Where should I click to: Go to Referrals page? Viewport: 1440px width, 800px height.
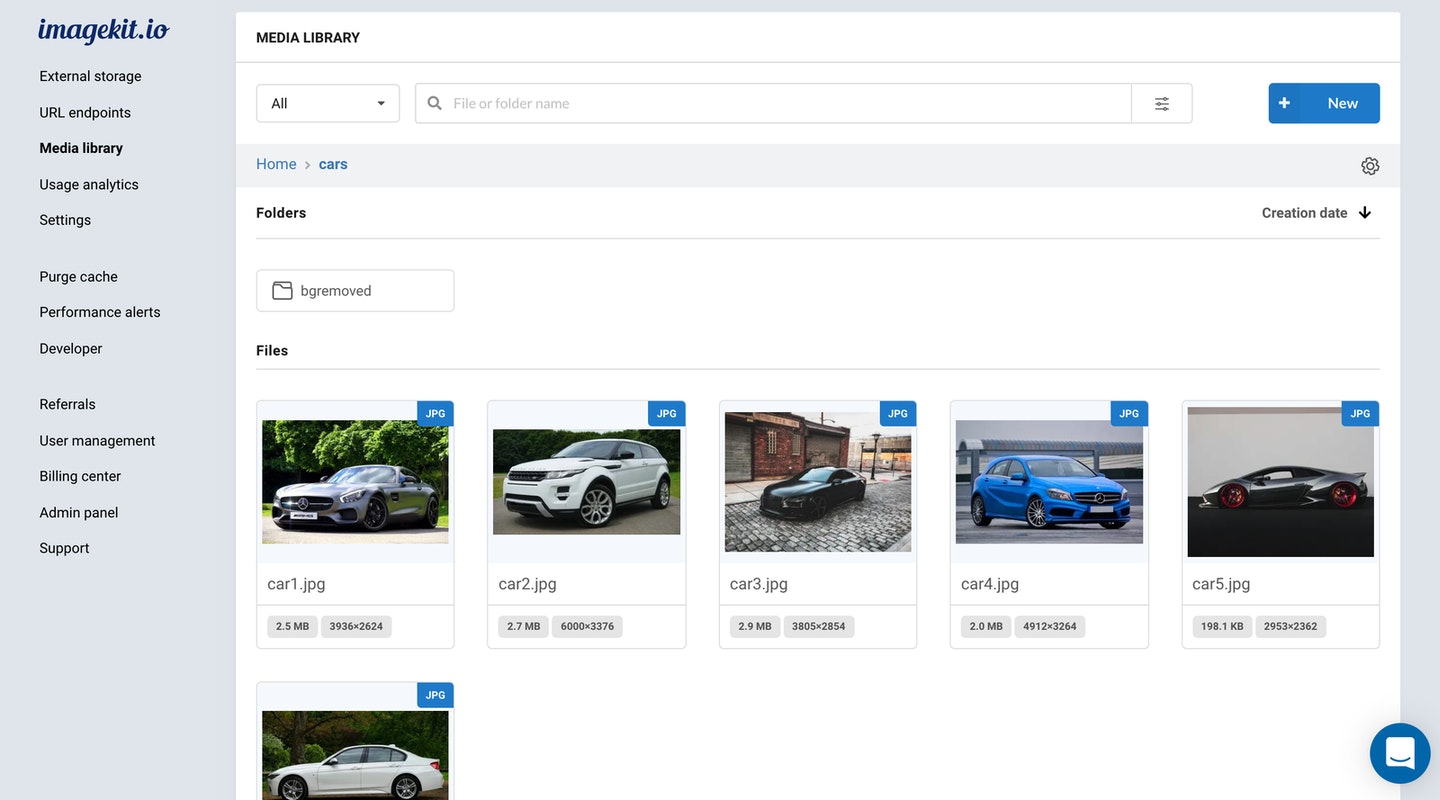(x=67, y=404)
